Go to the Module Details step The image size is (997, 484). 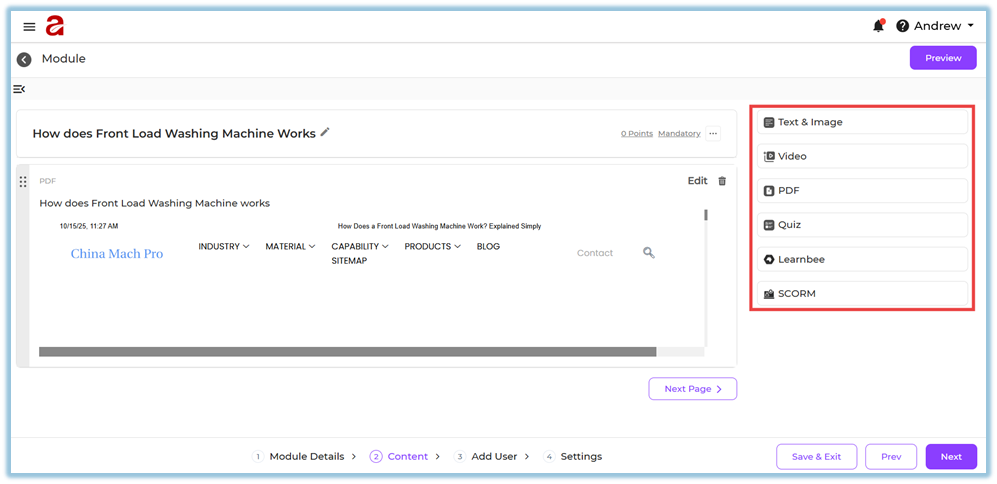pyautogui.click(x=305, y=456)
